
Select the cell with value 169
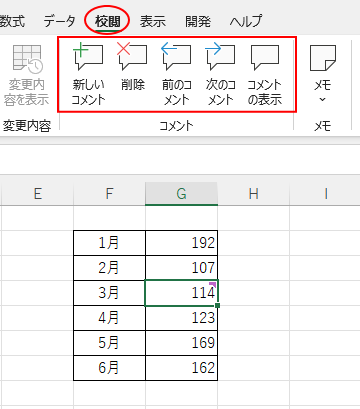(x=182, y=343)
